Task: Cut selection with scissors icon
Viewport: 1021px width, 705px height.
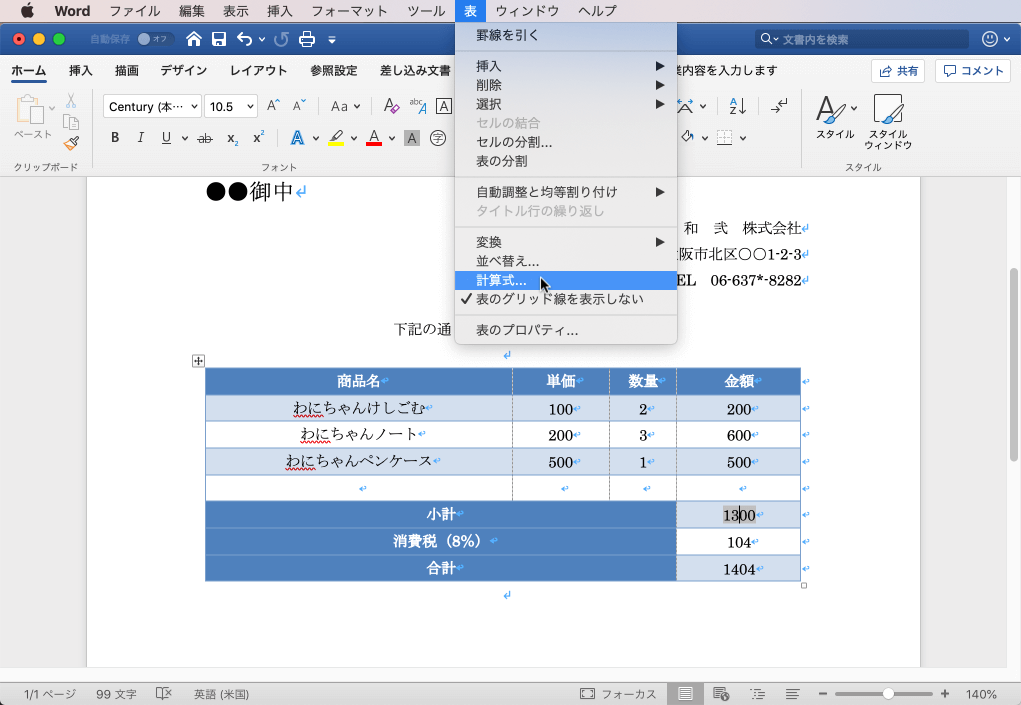Action: pyautogui.click(x=71, y=101)
